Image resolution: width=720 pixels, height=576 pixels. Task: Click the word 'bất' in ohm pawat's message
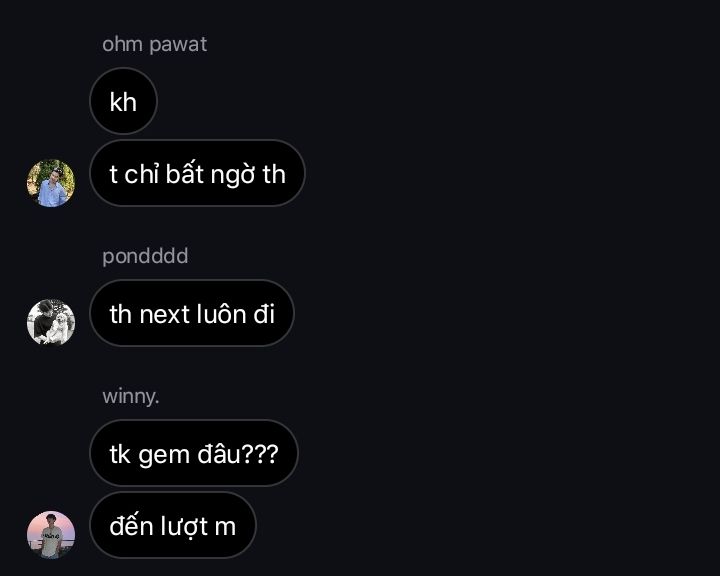tap(185, 174)
